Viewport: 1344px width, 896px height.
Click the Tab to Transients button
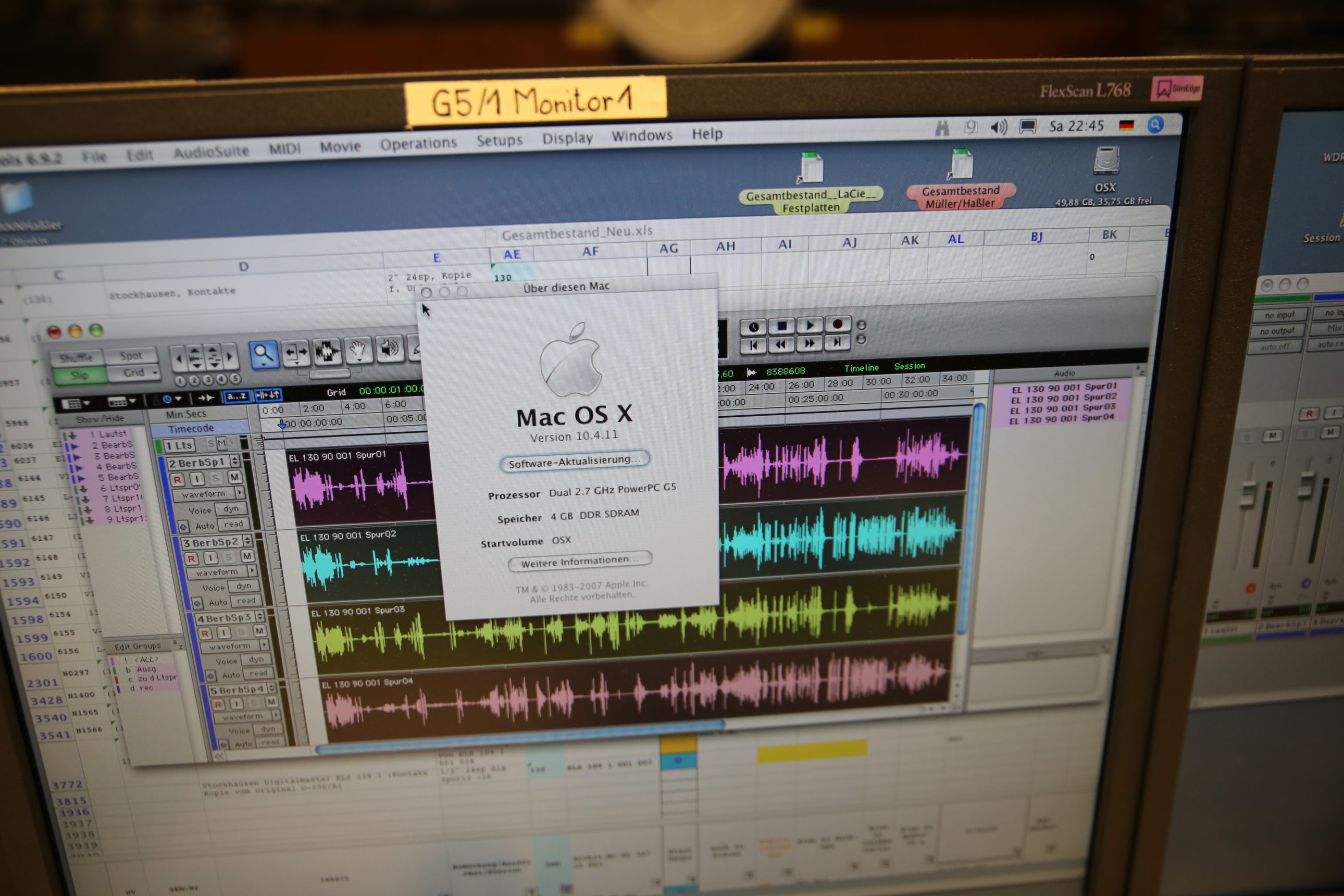click(x=206, y=397)
